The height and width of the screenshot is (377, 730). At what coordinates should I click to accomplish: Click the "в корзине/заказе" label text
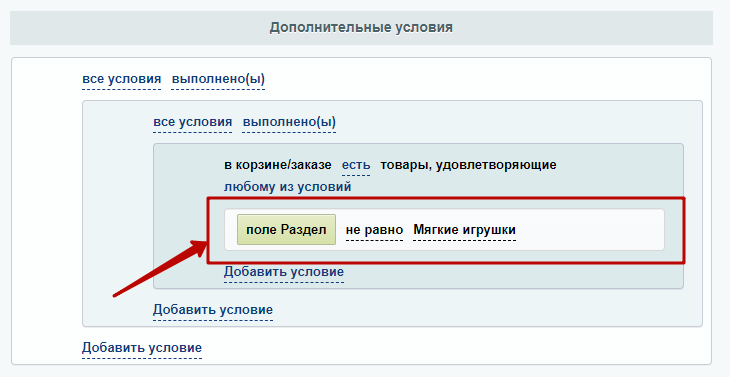click(278, 165)
